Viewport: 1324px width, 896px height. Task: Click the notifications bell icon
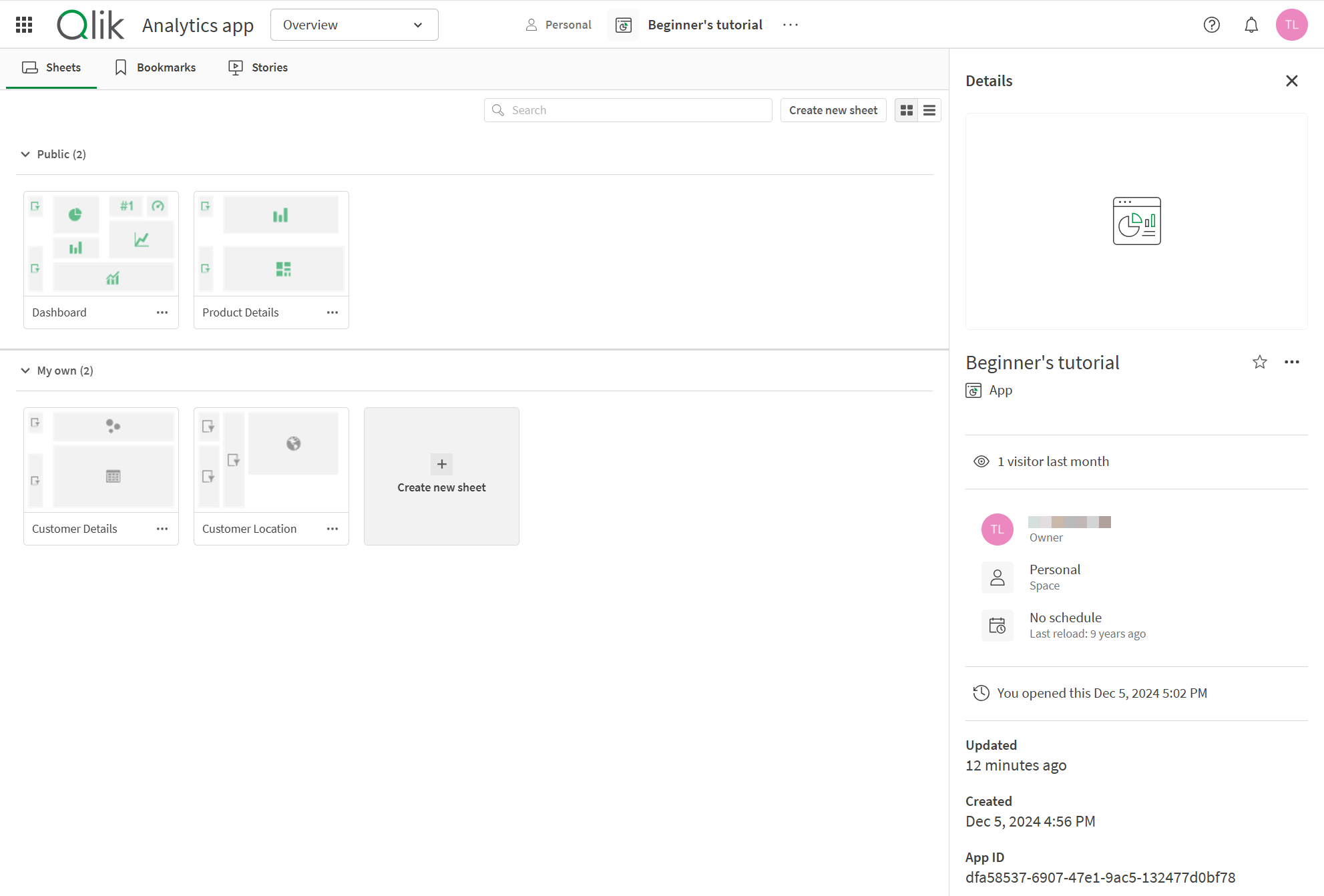point(1251,25)
